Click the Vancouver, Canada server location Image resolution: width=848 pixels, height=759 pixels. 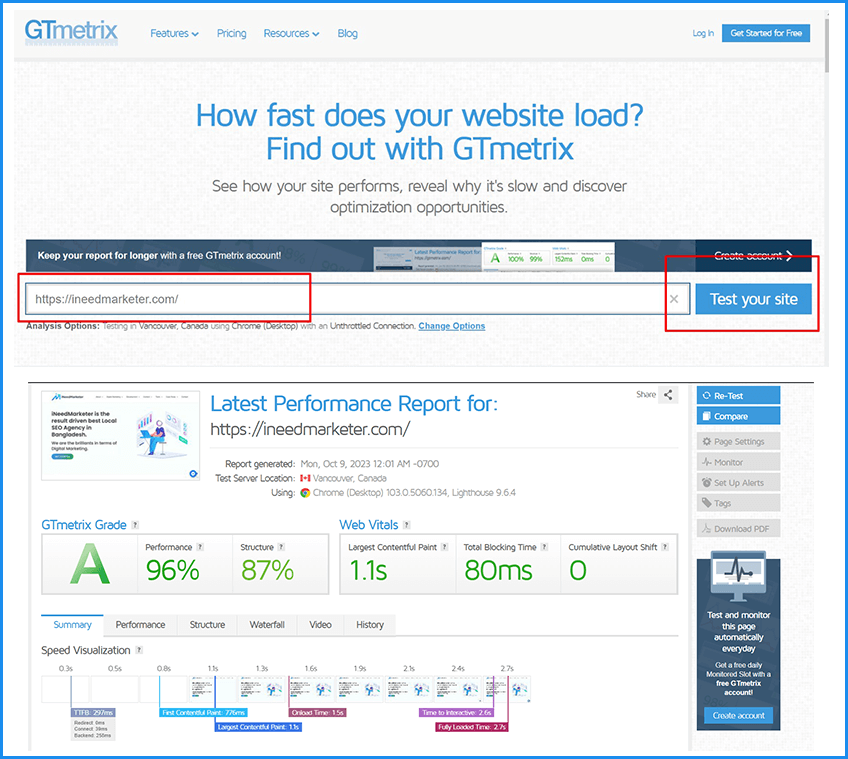click(x=349, y=478)
